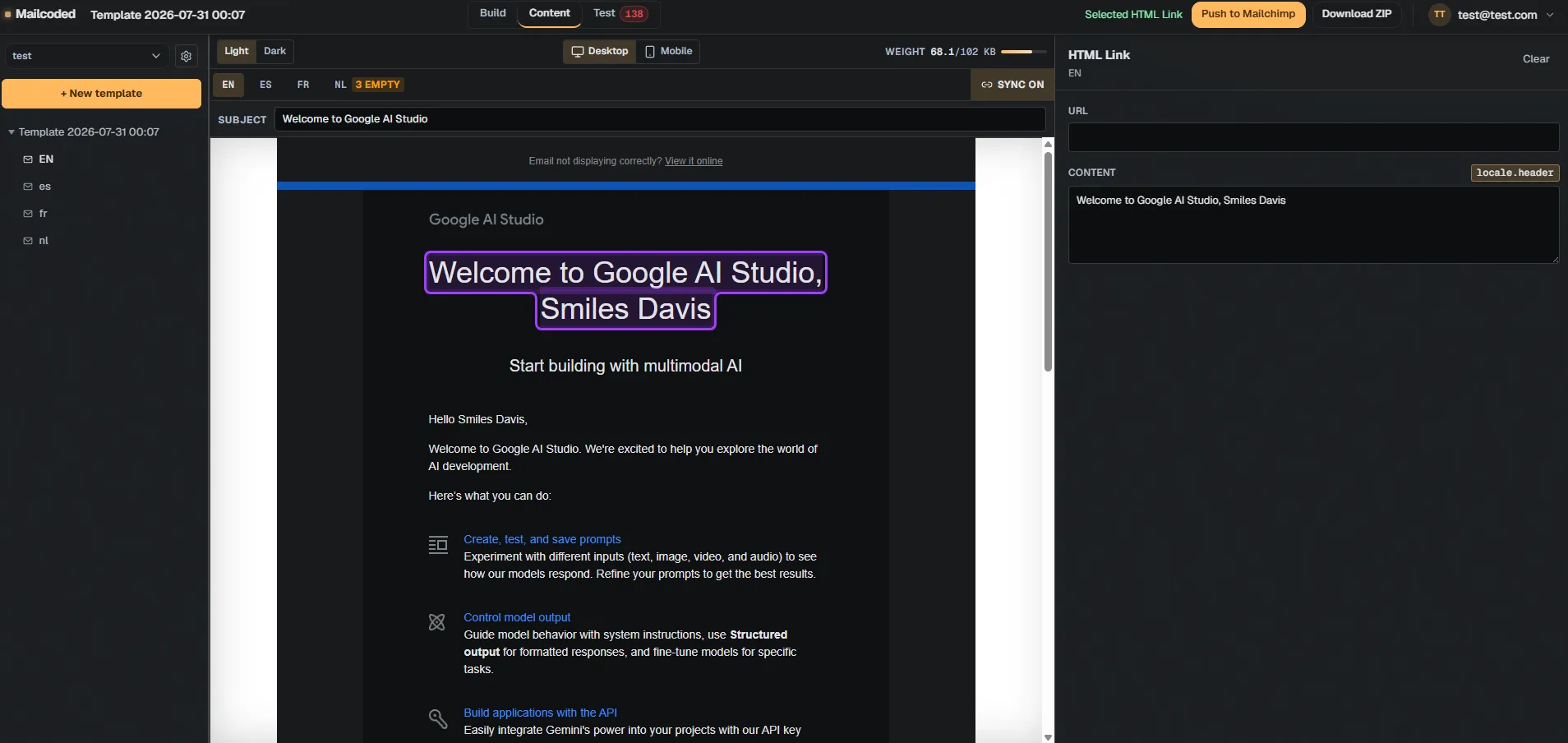Click the 'Here's what you can do:' line
Image resolution: width=1568 pixels, height=743 pixels.
click(x=490, y=496)
